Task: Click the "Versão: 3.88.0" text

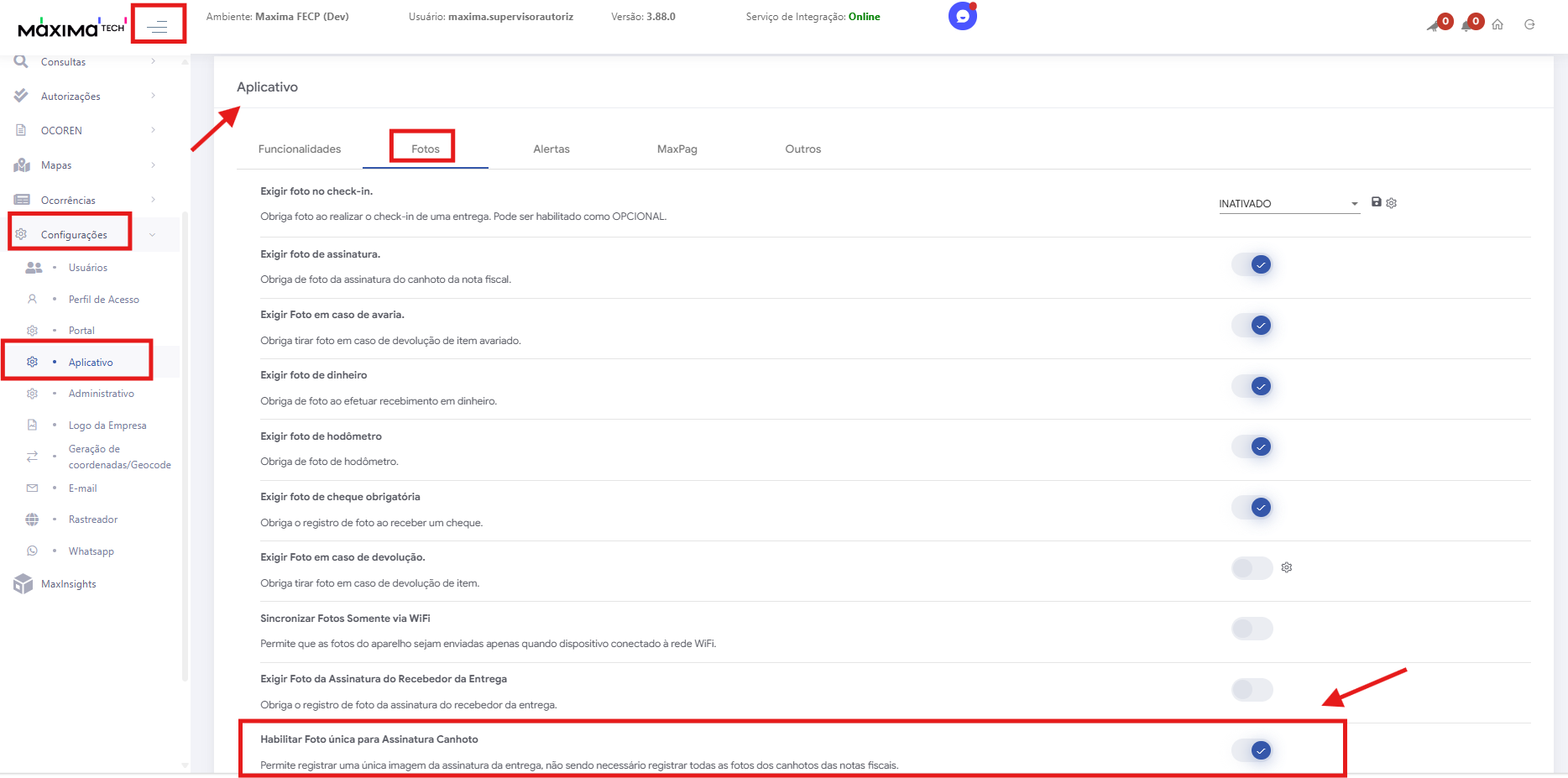Action: point(644,17)
